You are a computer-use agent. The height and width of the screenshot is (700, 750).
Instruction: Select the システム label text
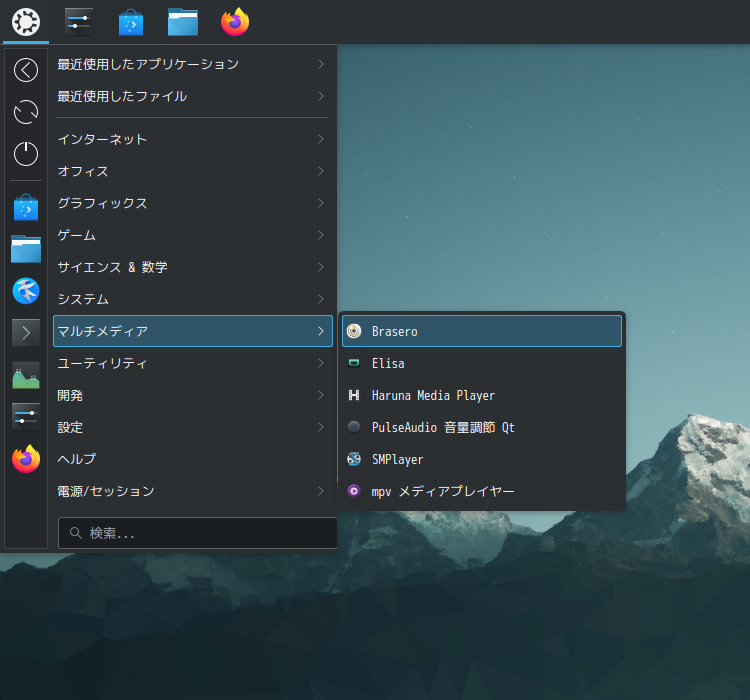click(x=83, y=299)
